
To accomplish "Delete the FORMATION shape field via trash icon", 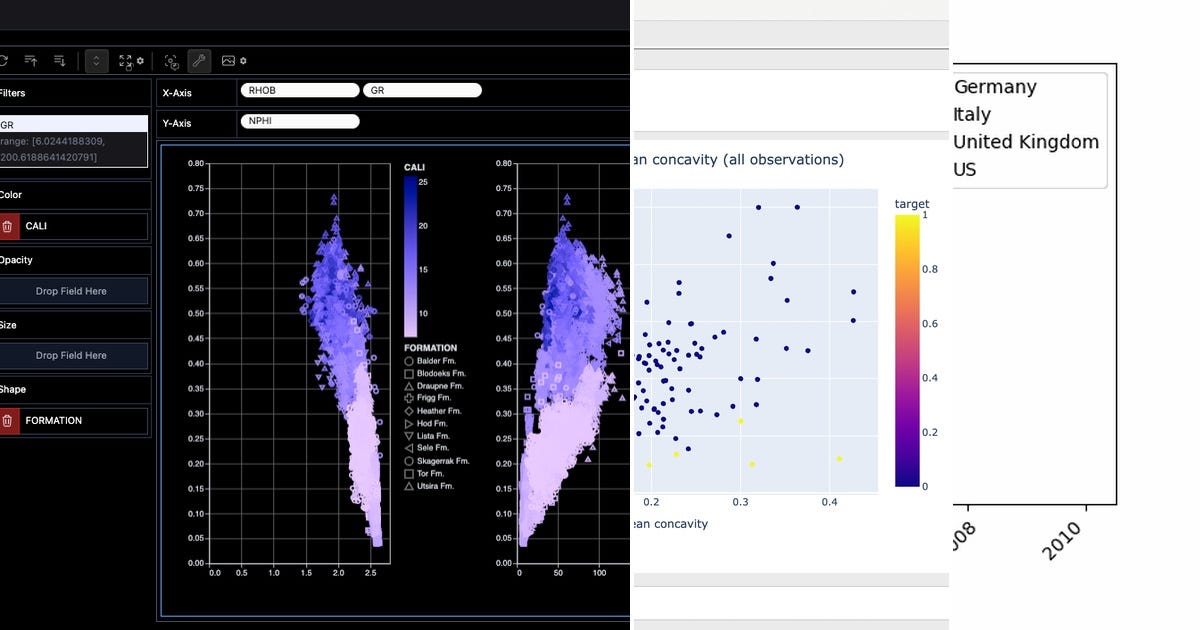I will (9, 421).
